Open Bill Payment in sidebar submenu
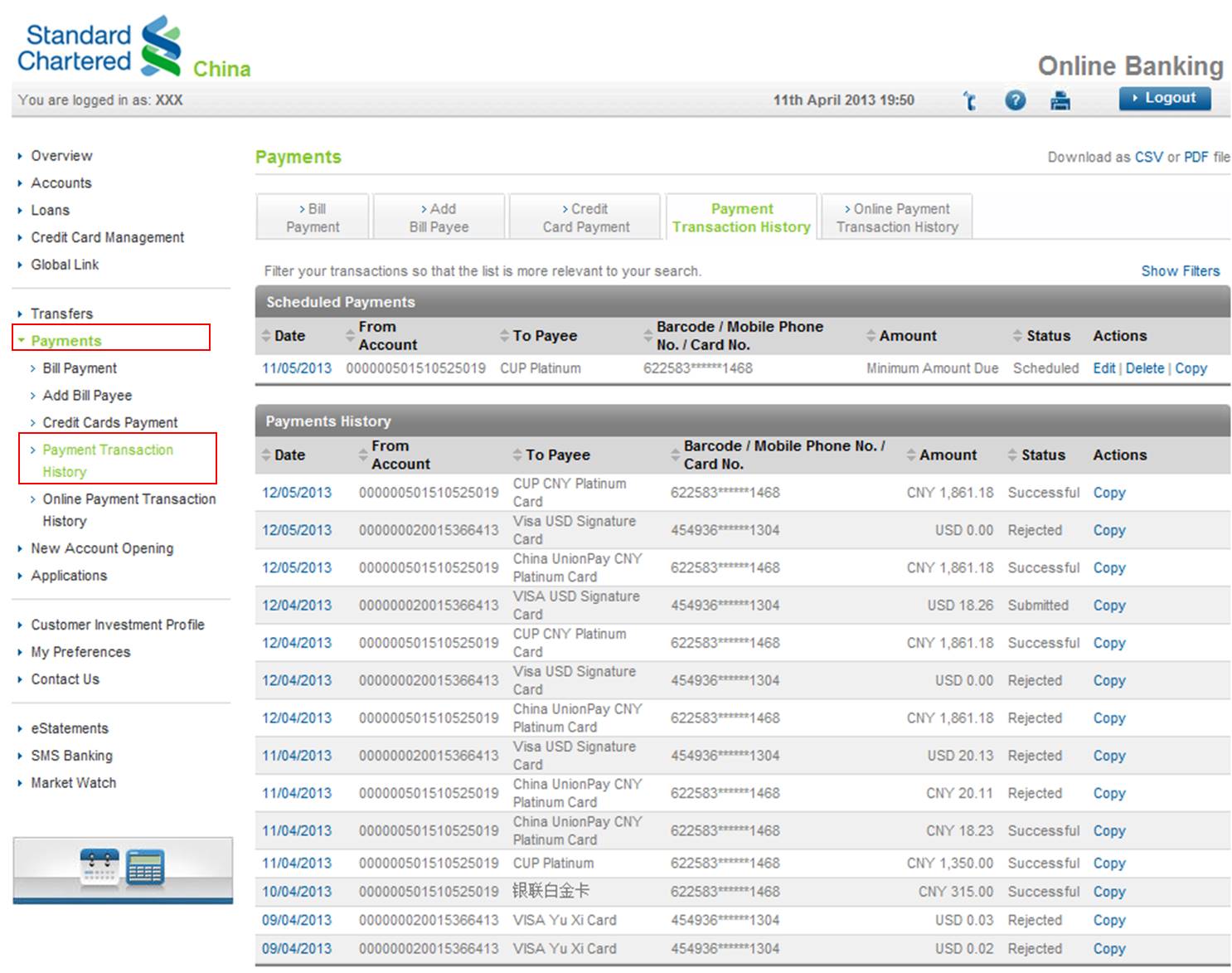The image size is (1232, 973). tap(80, 368)
